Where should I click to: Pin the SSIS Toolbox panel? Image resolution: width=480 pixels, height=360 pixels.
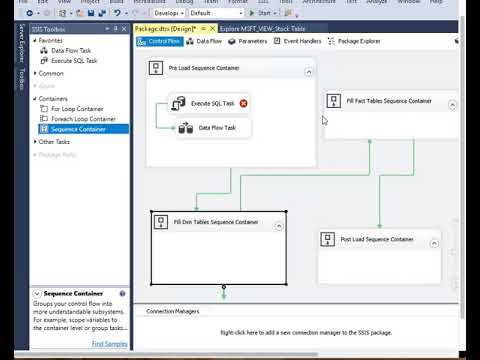tap(116, 29)
